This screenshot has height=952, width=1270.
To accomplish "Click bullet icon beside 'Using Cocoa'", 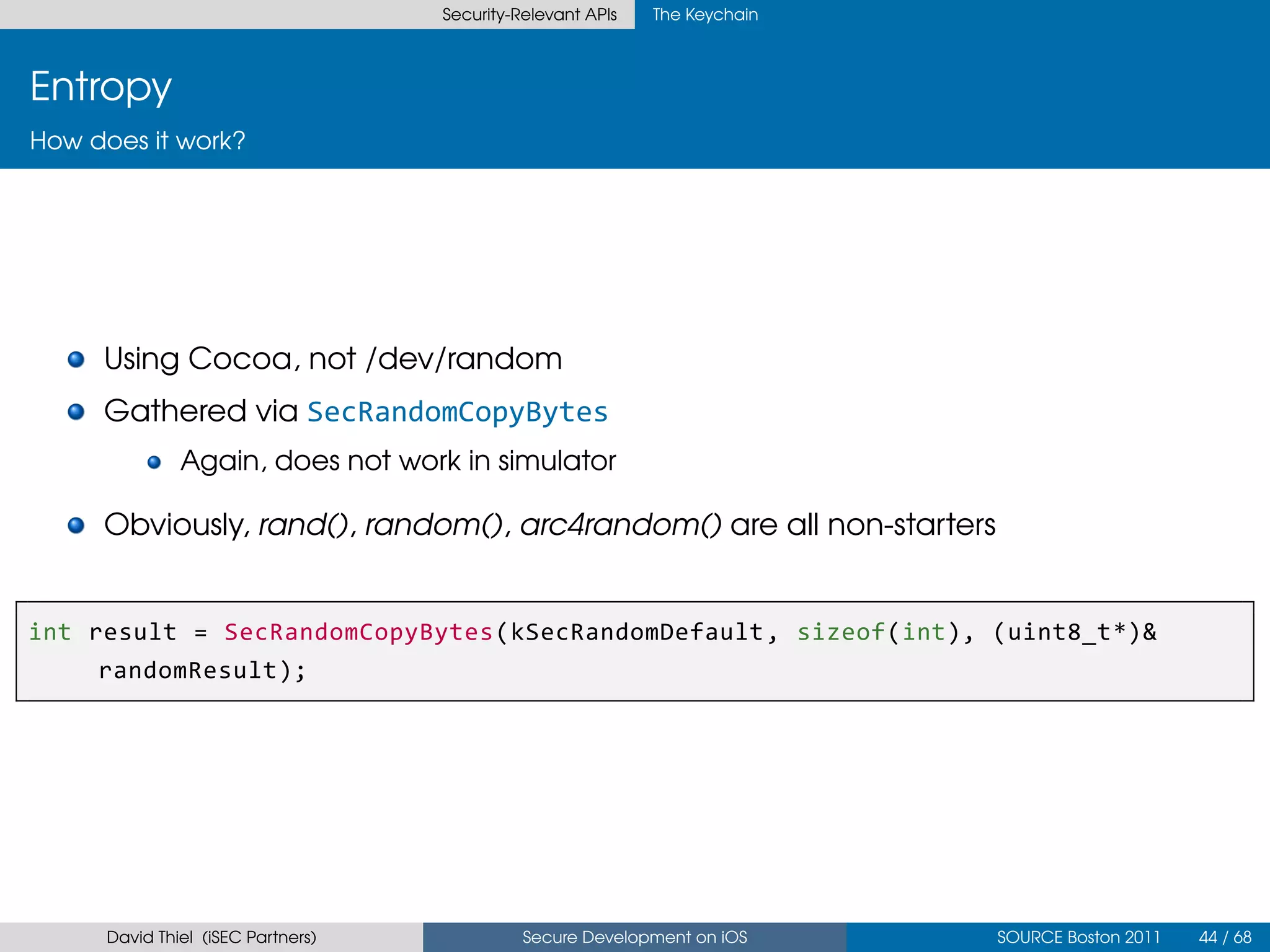I will 76,359.
